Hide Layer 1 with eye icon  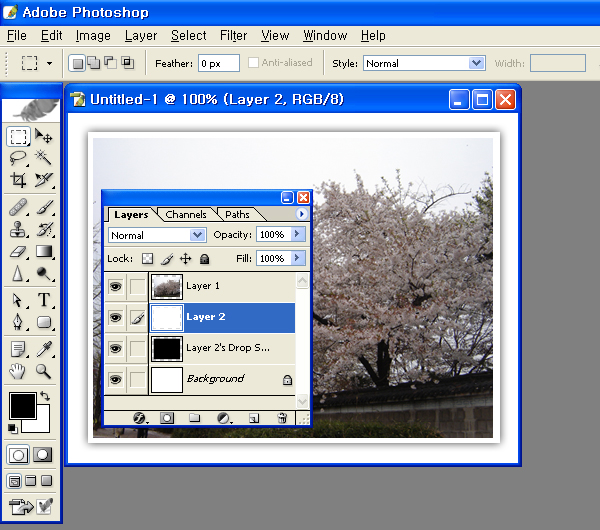pyautogui.click(x=115, y=286)
